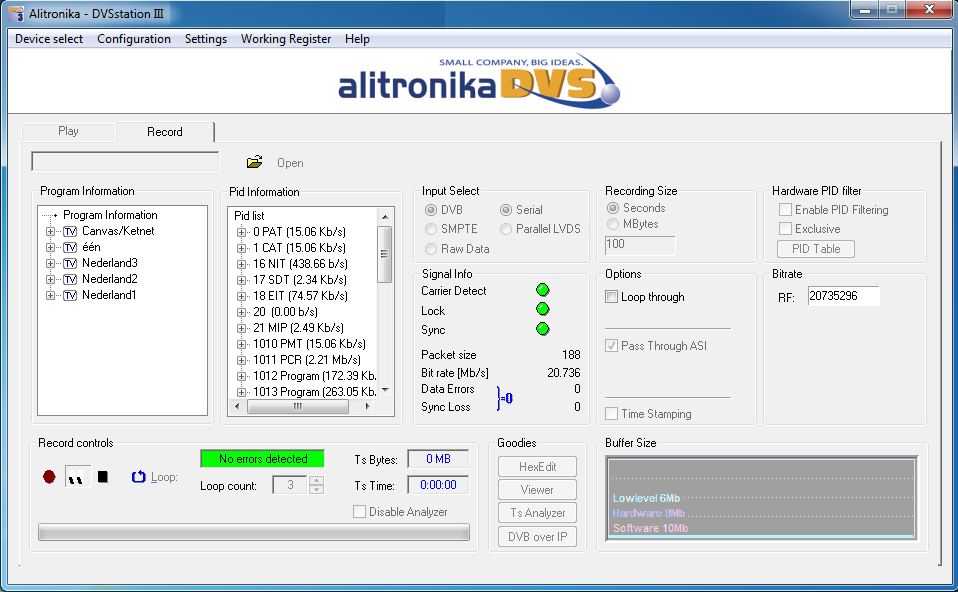
Task: Click the Ts Analyzer button
Action: [537, 513]
